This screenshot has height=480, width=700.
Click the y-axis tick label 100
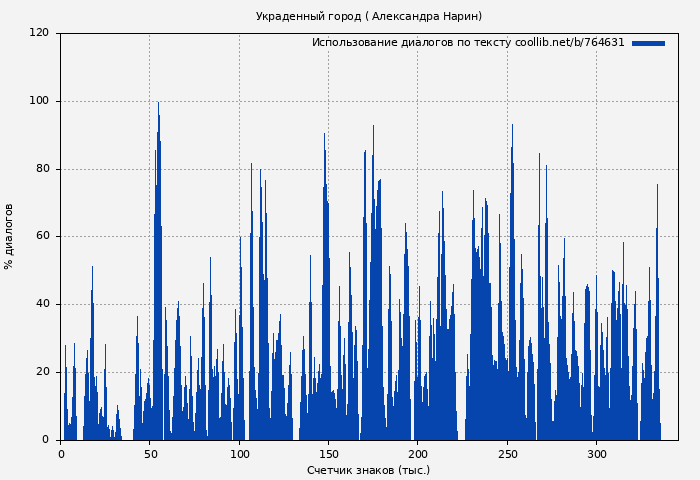(x=39, y=101)
